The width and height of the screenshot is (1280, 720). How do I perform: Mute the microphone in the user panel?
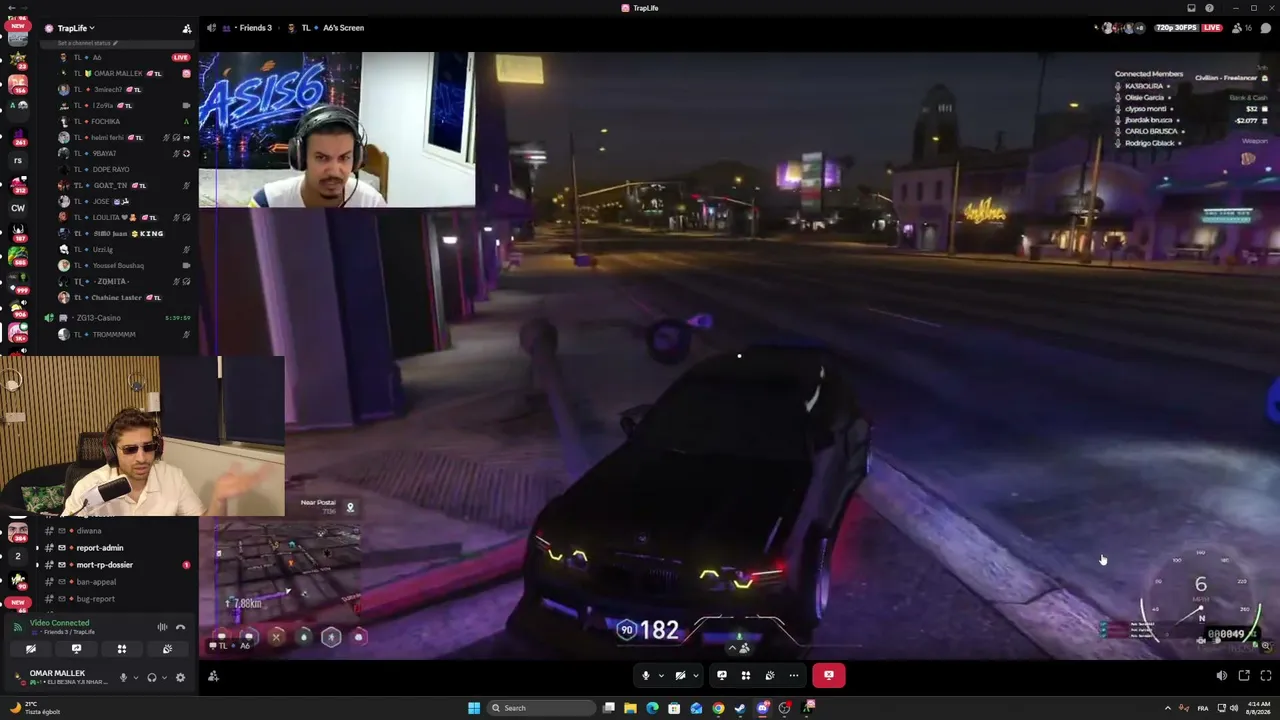[x=123, y=677]
